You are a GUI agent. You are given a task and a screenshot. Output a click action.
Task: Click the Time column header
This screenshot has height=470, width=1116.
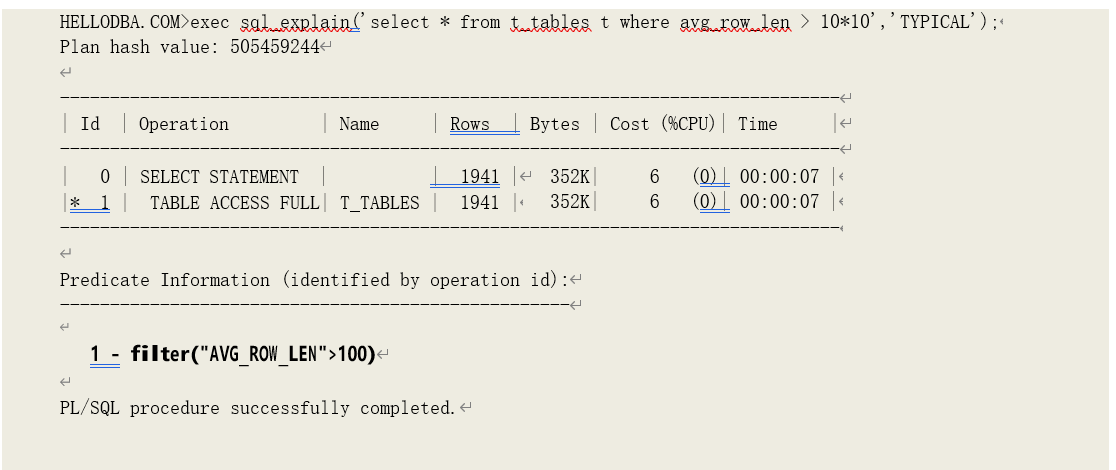757,124
